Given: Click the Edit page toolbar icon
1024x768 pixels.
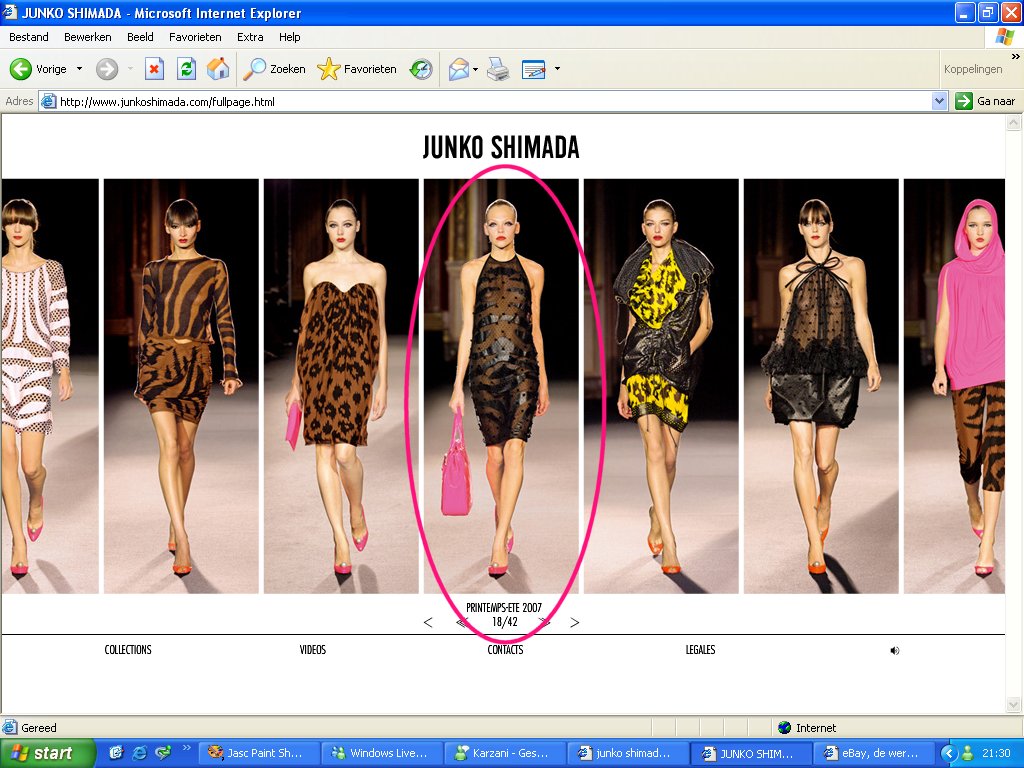Looking at the screenshot, I should tap(534, 69).
